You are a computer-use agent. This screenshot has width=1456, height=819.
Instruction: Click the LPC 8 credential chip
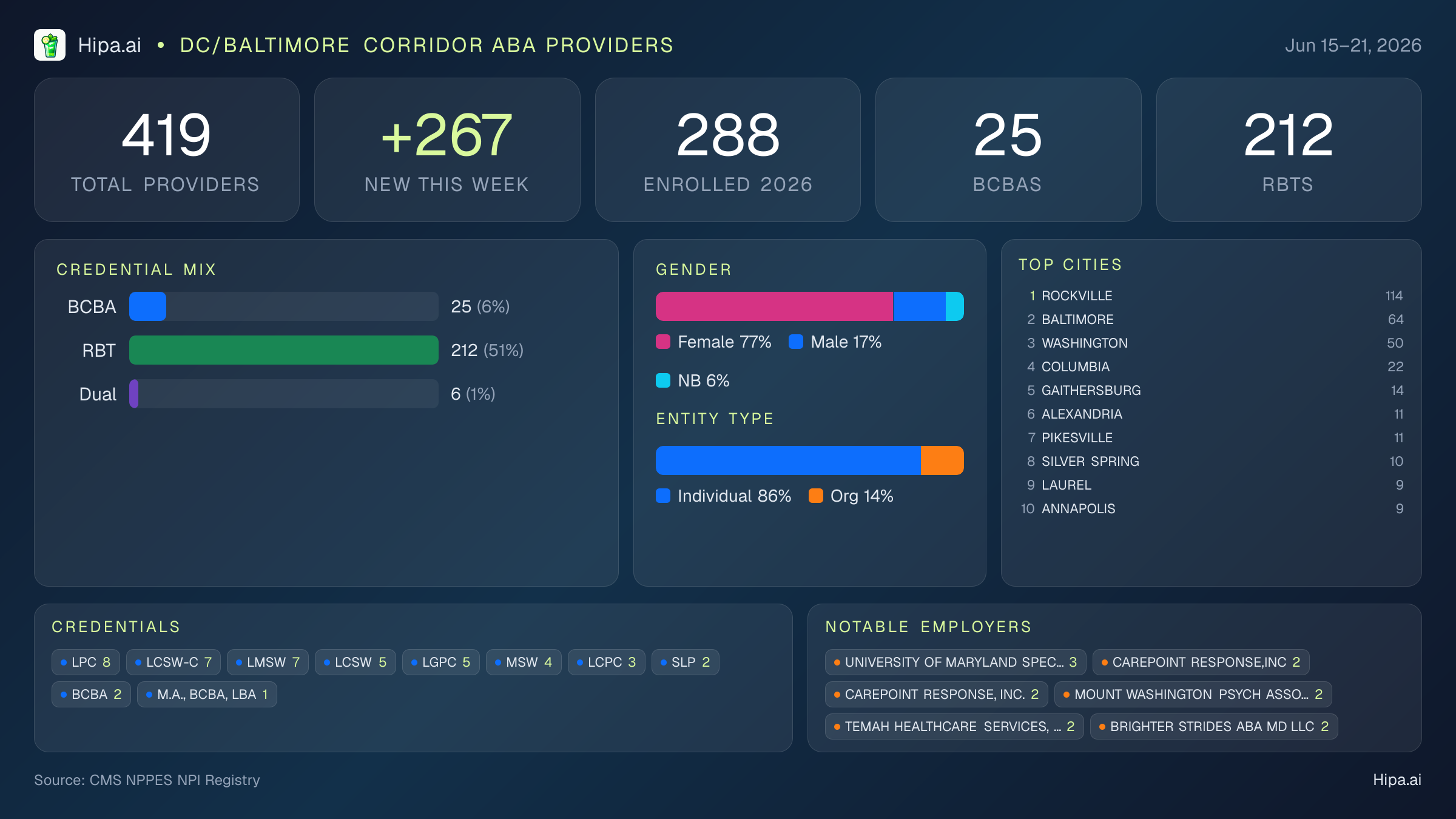pos(86,662)
